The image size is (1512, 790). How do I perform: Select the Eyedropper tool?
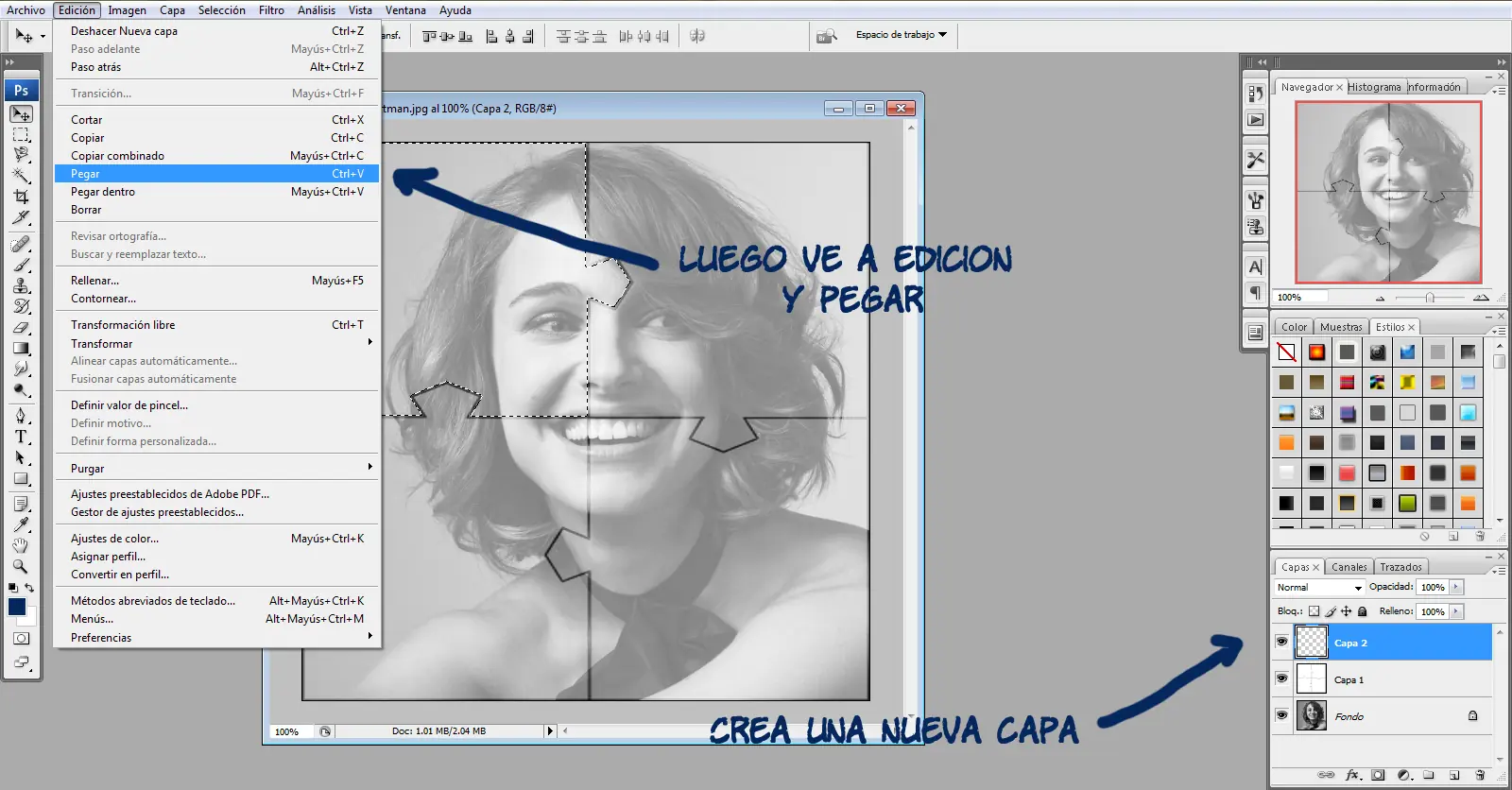click(x=21, y=525)
